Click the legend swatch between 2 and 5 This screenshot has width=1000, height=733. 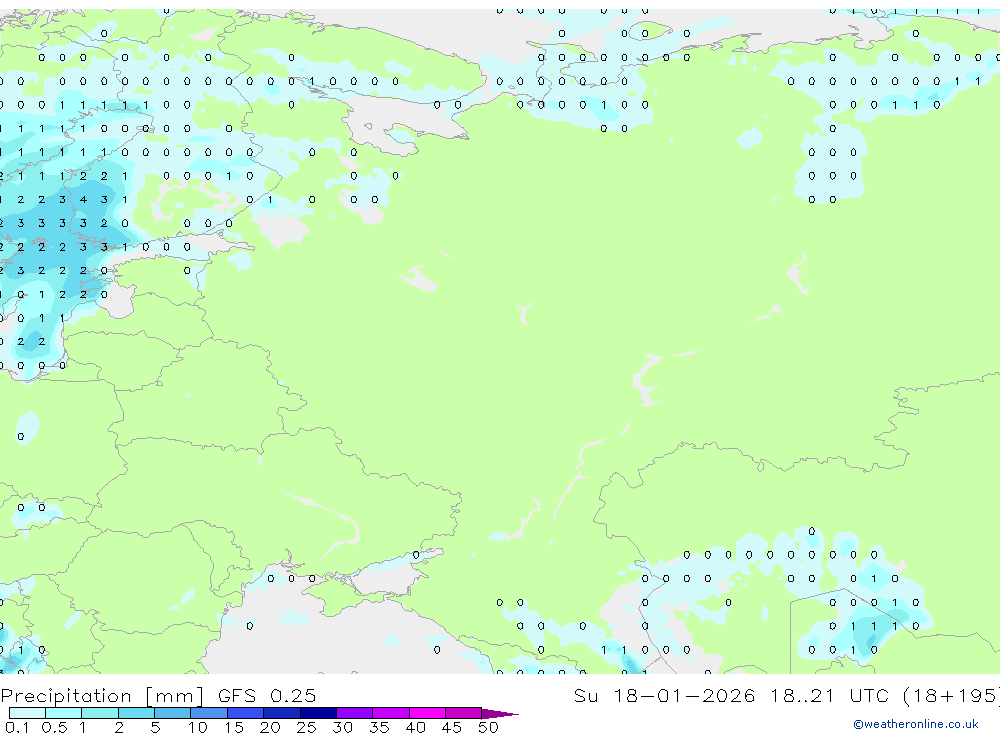136,713
